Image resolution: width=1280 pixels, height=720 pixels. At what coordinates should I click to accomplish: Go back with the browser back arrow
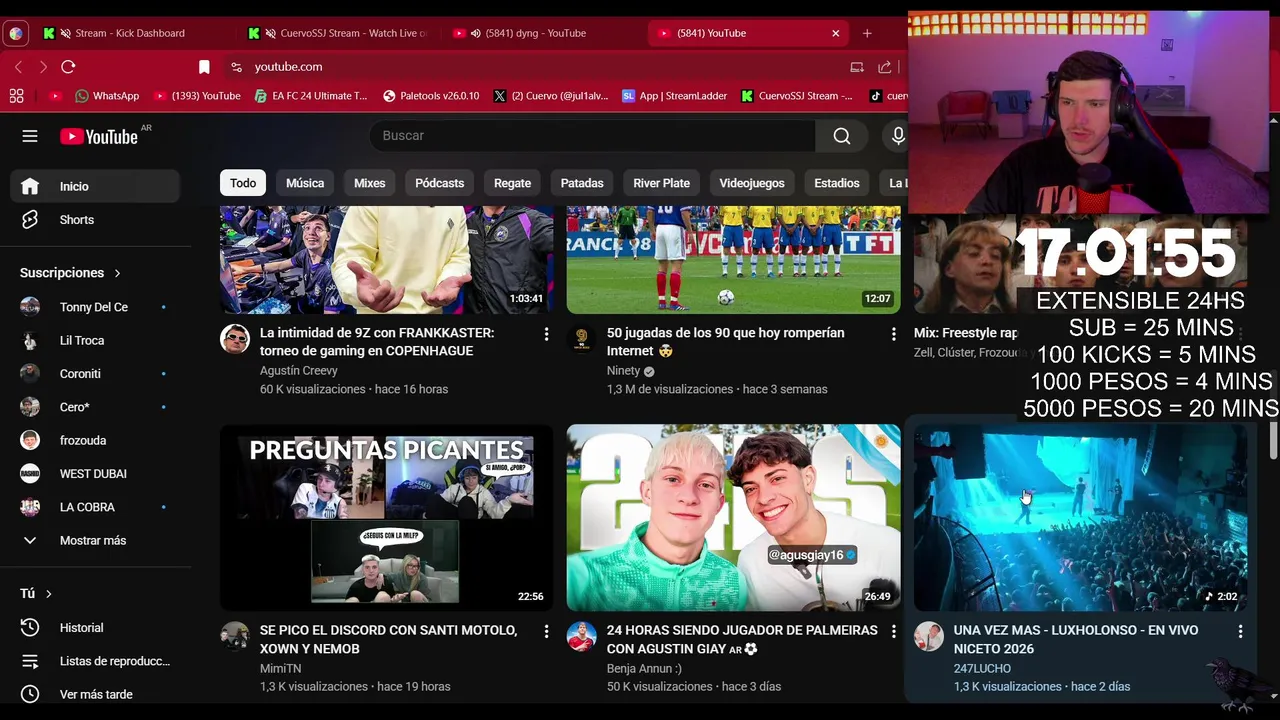point(18,67)
